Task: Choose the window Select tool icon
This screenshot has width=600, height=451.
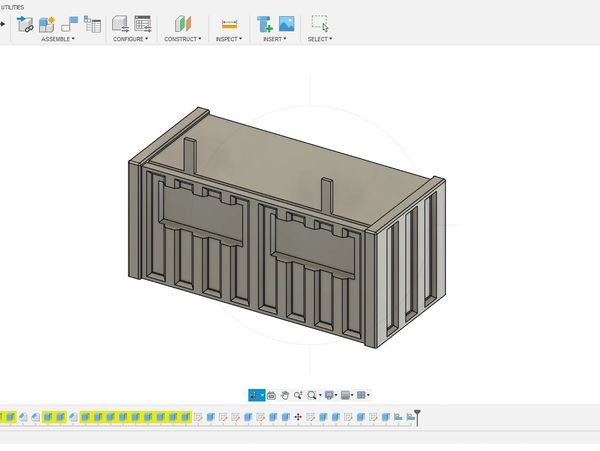Action: 319,23
